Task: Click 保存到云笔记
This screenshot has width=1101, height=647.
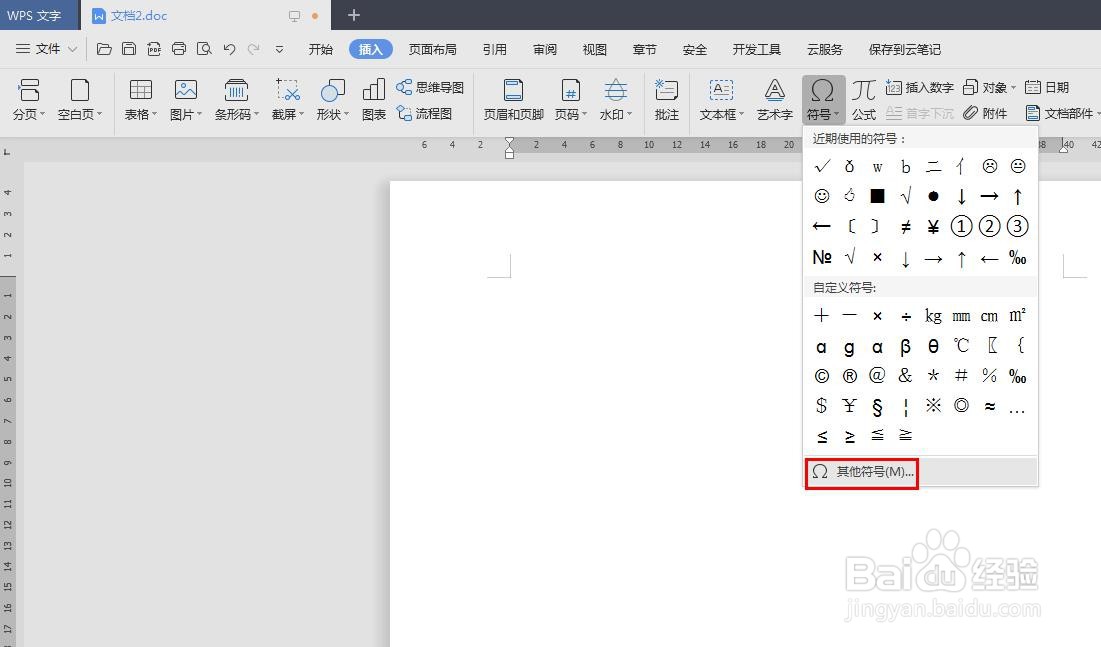Action: (x=904, y=49)
